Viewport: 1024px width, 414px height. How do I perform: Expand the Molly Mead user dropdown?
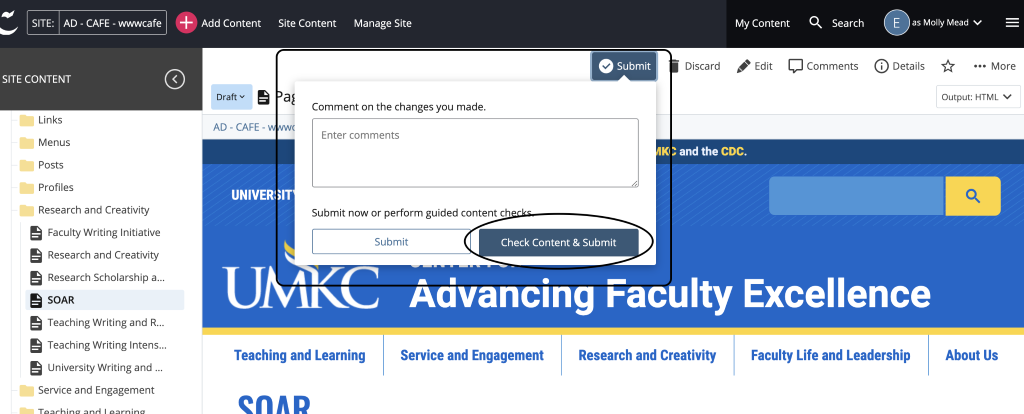[946, 23]
